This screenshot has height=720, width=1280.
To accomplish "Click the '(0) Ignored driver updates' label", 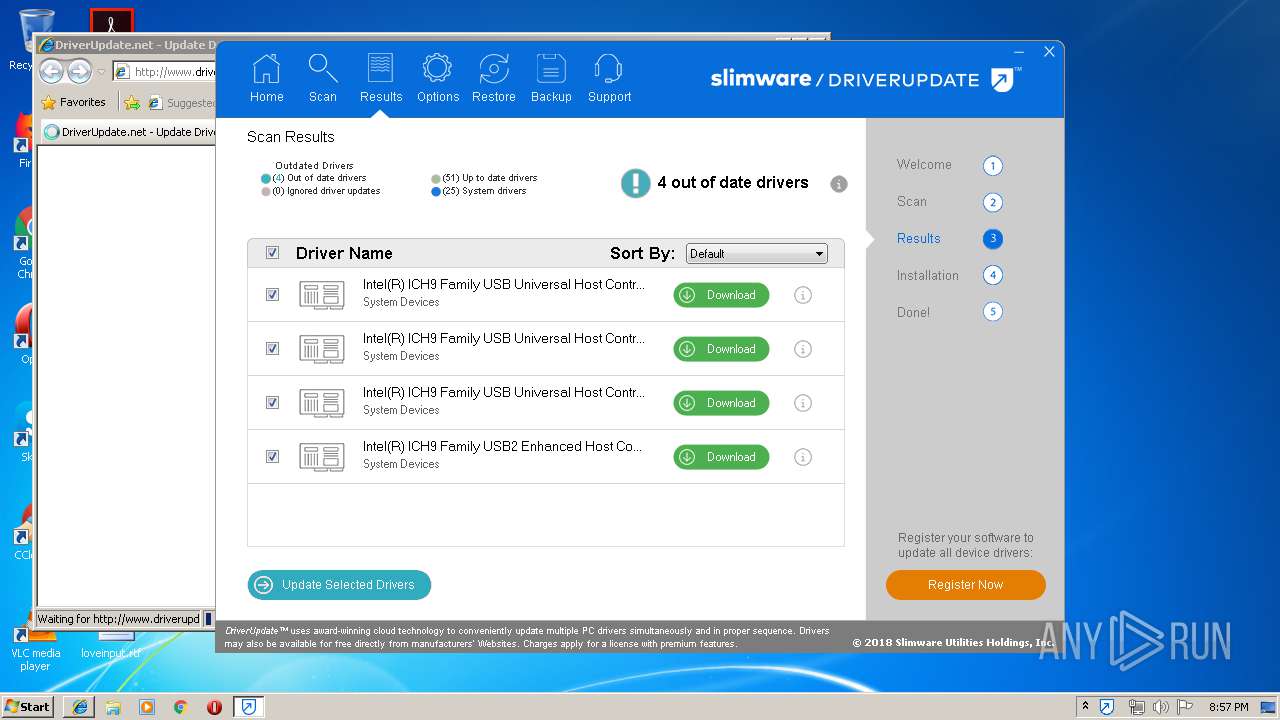I will (x=326, y=191).
